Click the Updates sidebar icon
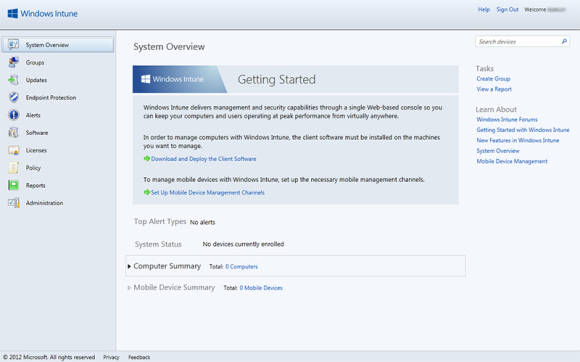 [x=13, y=80]
